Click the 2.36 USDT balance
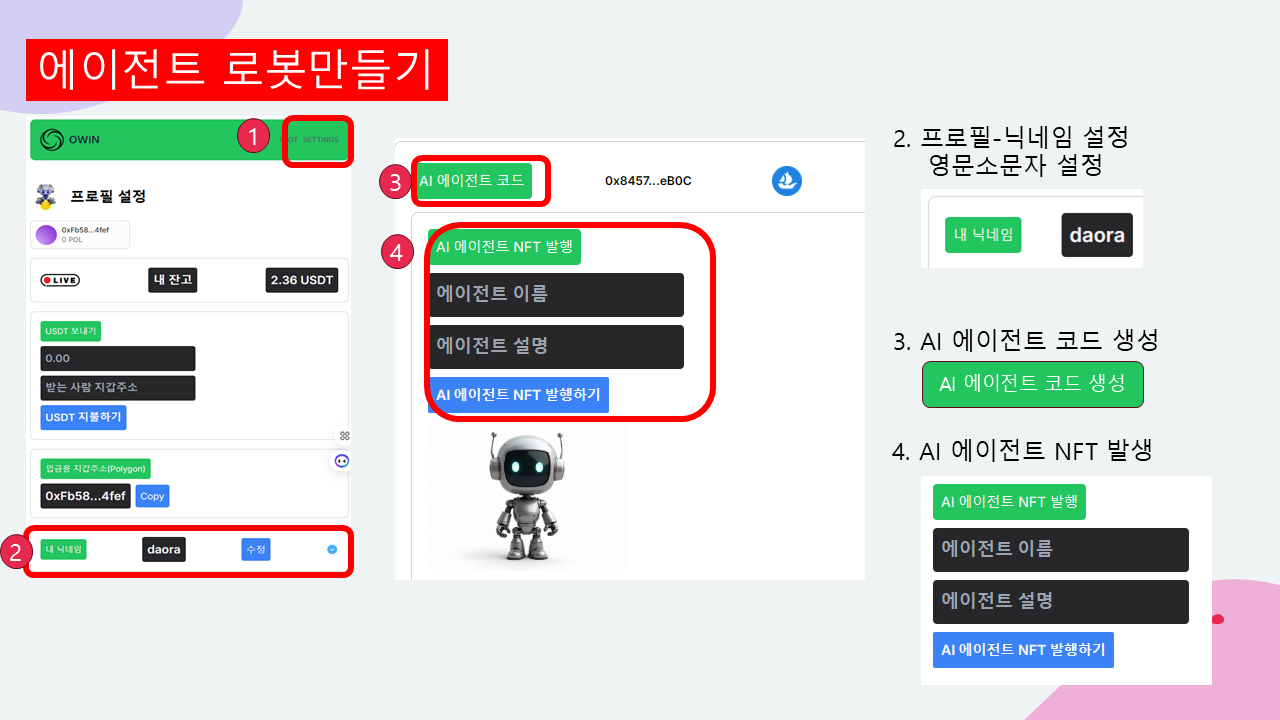The height and width of the screenshot is (720, 1280). pos(302,280)
